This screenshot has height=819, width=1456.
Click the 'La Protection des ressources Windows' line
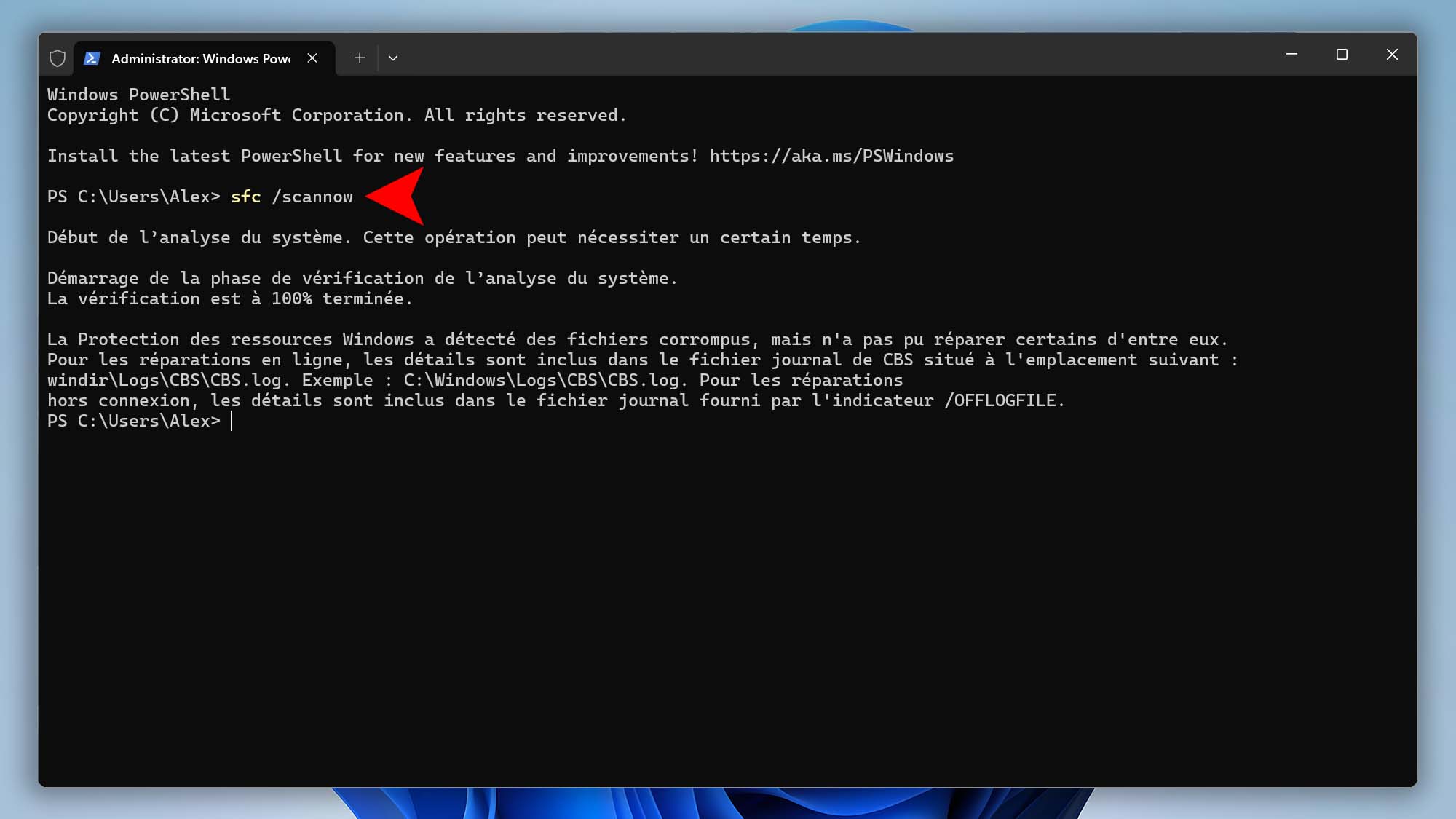pyautogui.click(x=637, y=339)
